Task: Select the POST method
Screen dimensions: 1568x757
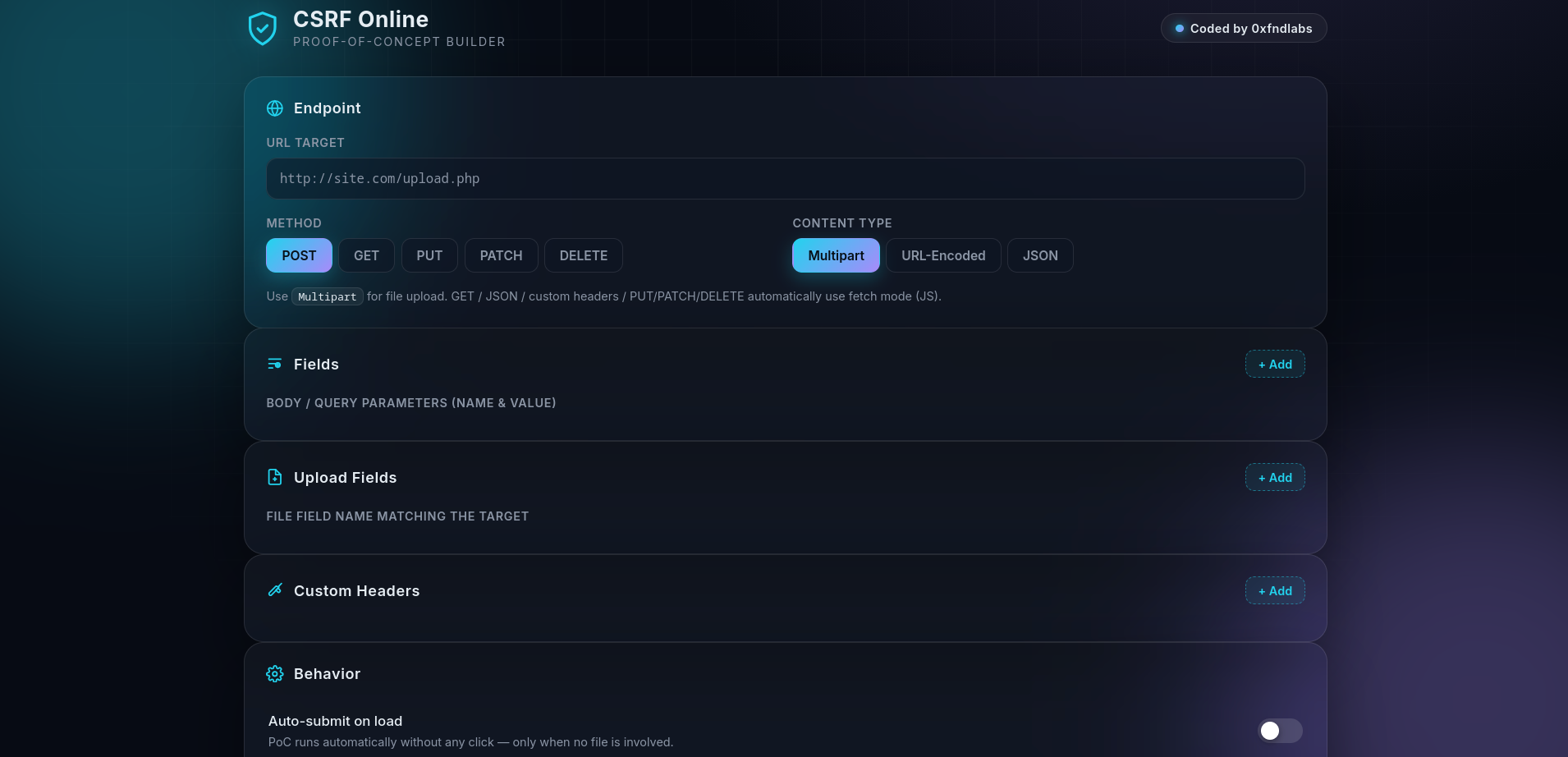Action: pos(299,255)
